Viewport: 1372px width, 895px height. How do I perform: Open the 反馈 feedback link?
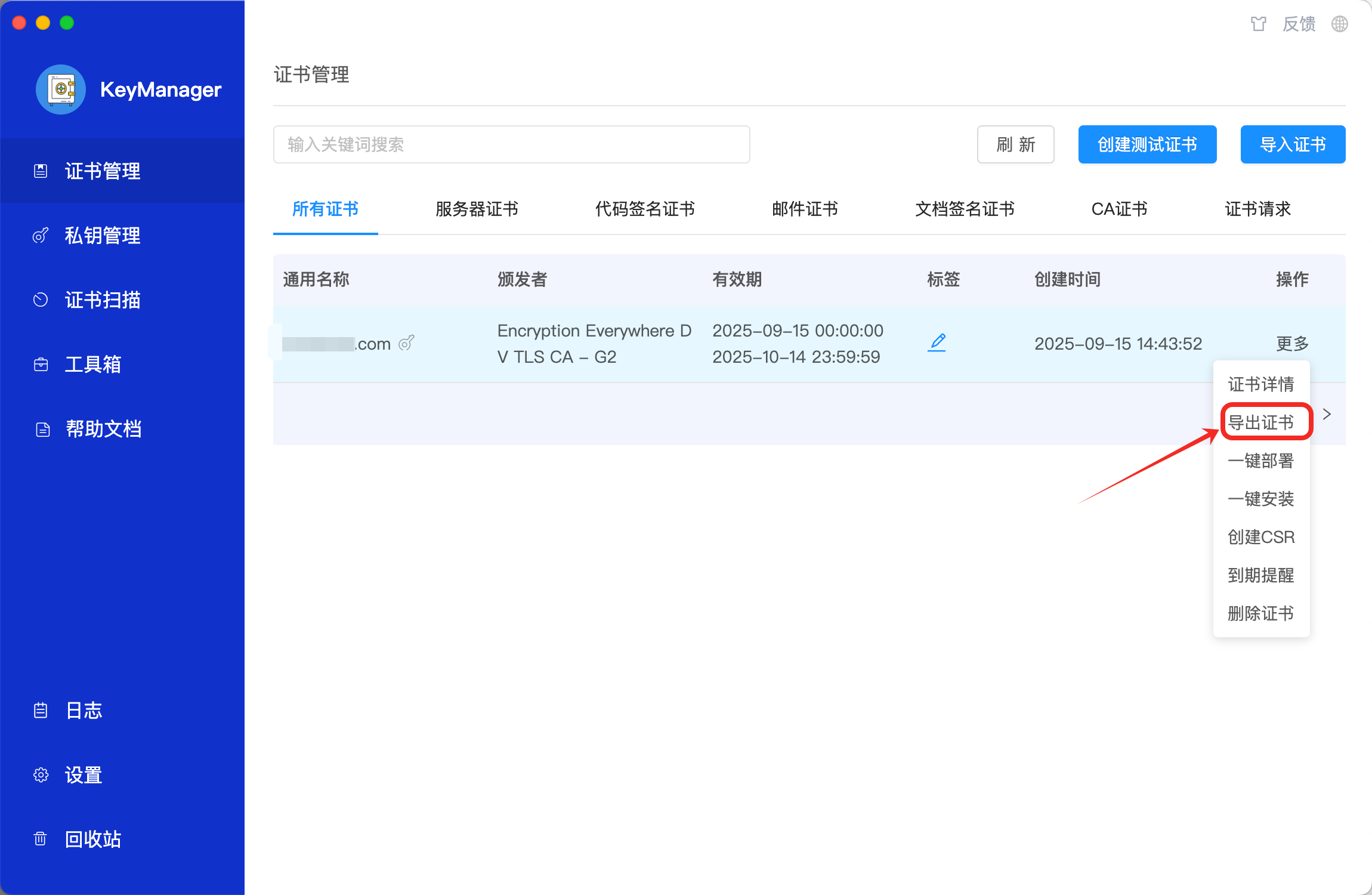[1299, 24]
